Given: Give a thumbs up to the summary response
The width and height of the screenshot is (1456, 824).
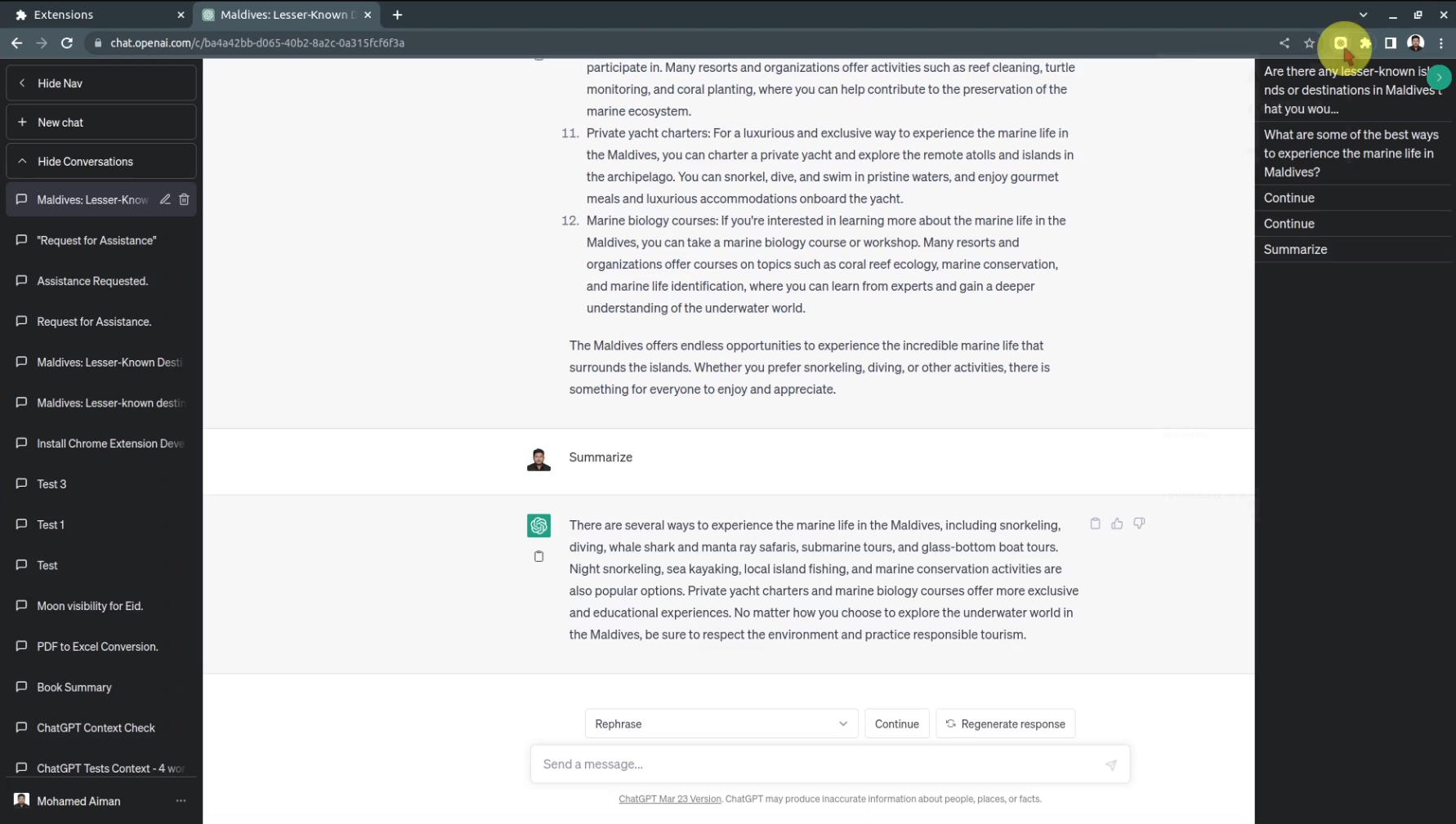Looking at the screenshot, I should (x=1117, y=523).
